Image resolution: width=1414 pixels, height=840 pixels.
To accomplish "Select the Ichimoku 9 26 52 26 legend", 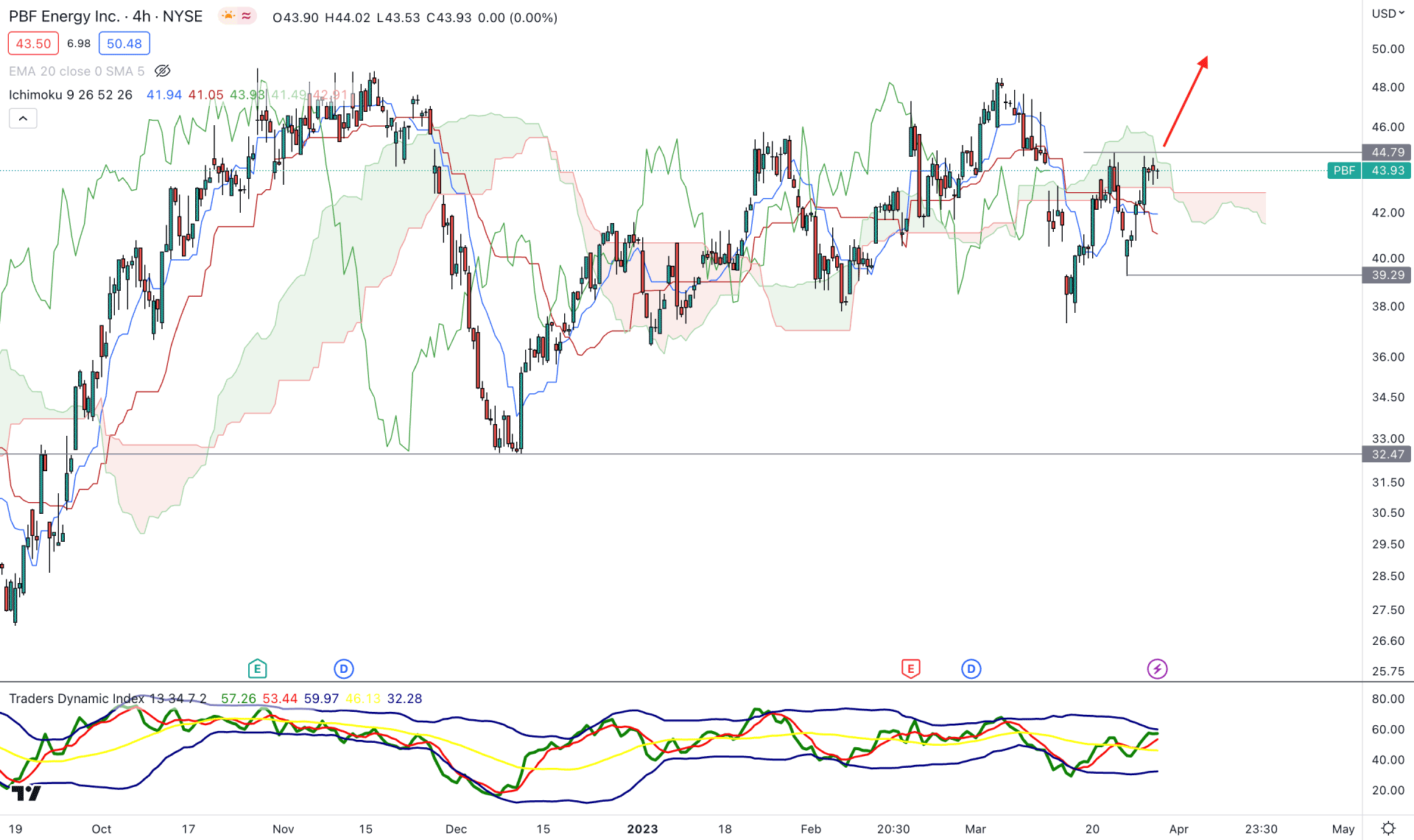I will [71, 94].
